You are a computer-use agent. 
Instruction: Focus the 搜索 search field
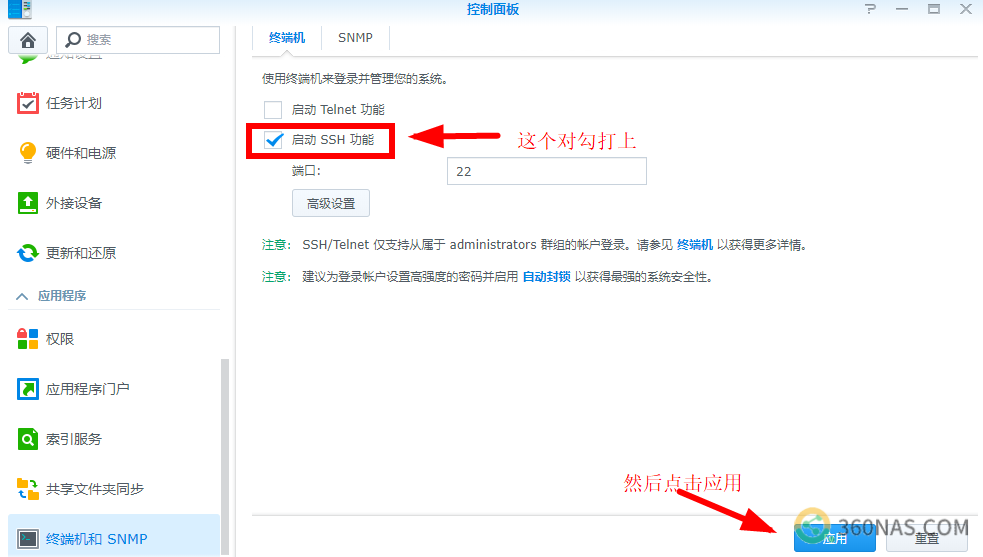[138, 40]
